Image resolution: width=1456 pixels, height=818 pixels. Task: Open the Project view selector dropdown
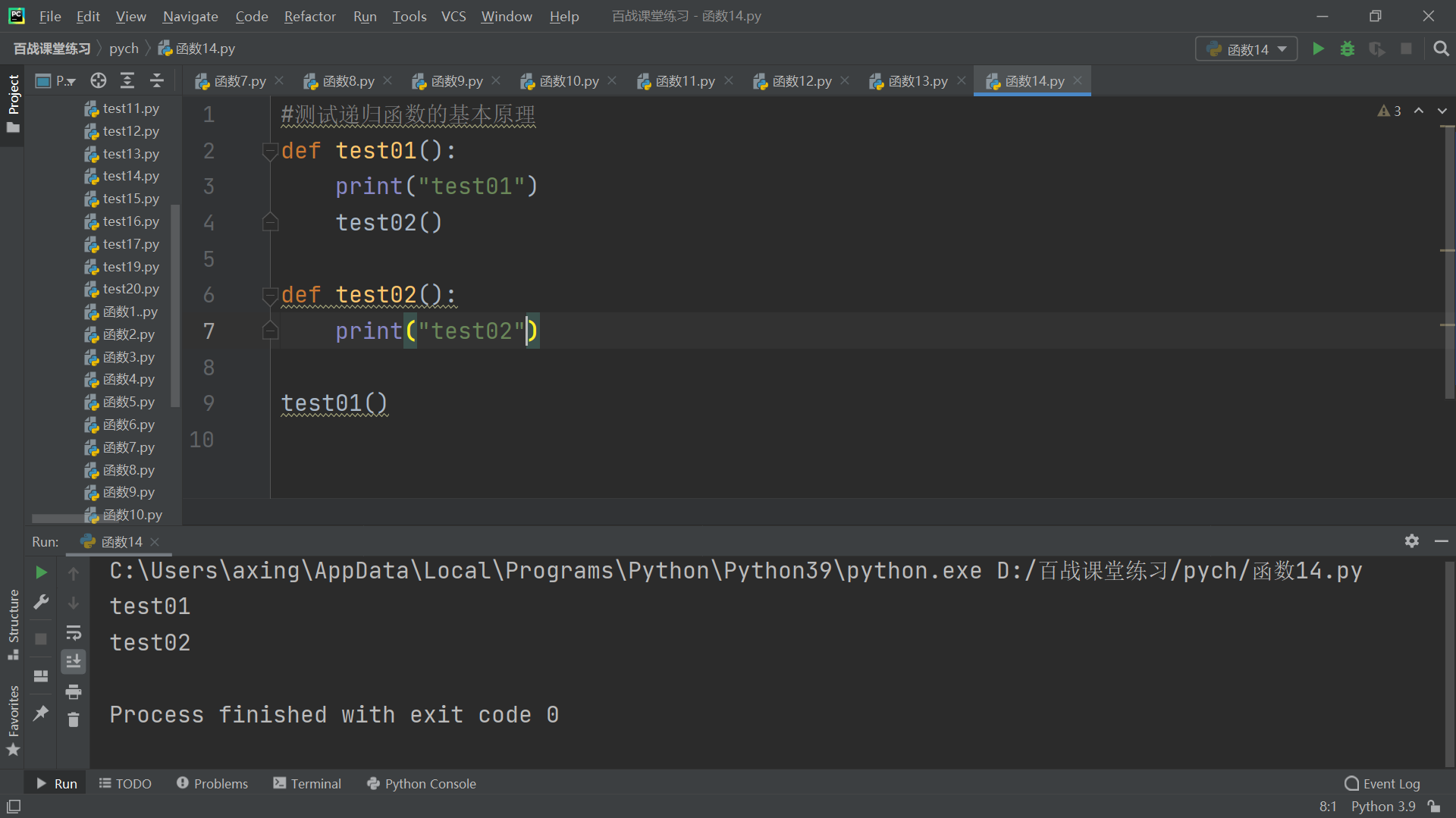[x=56, y=80]
